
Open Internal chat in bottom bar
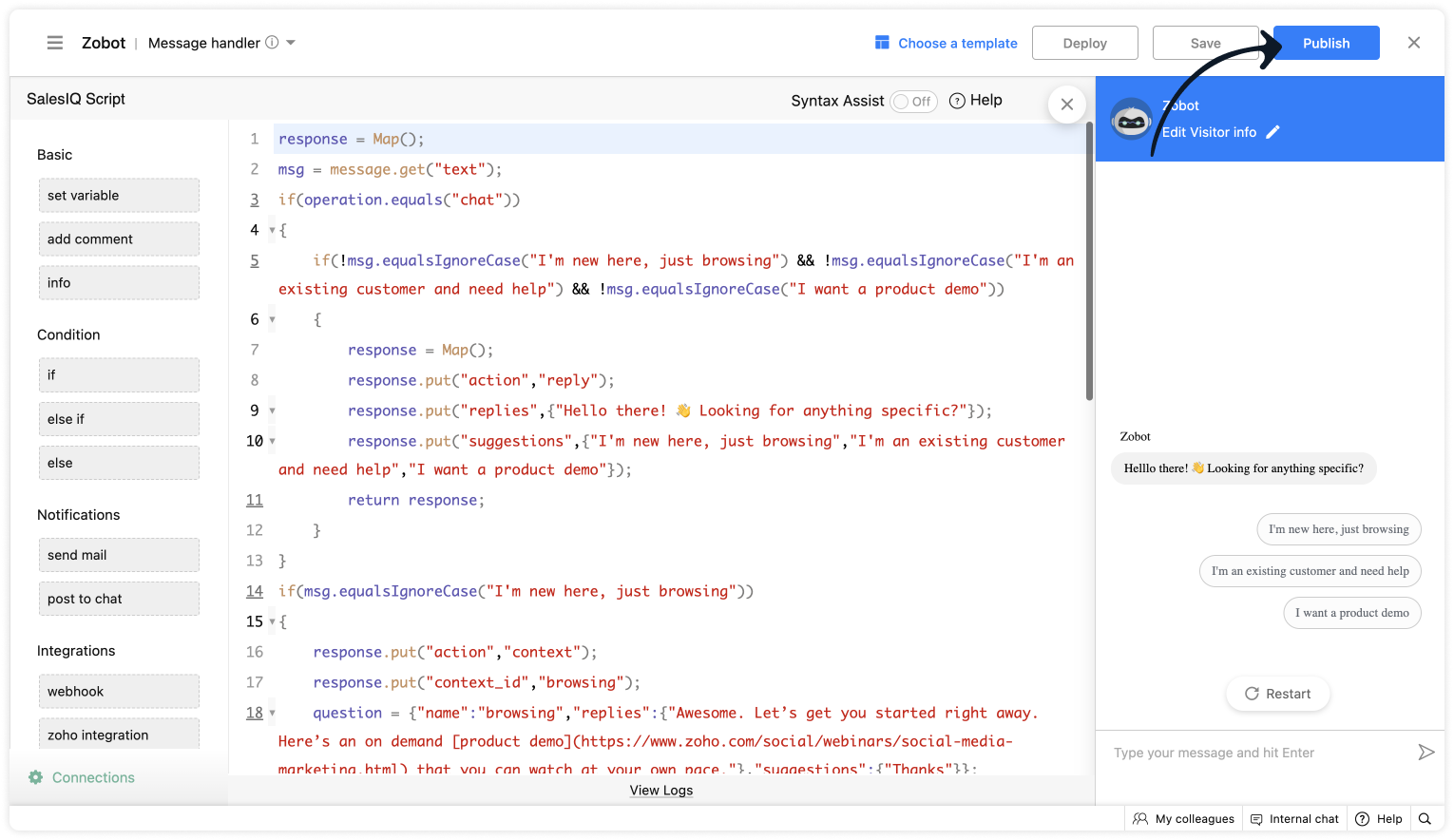pyautogui.click(x=1294, y=819)
